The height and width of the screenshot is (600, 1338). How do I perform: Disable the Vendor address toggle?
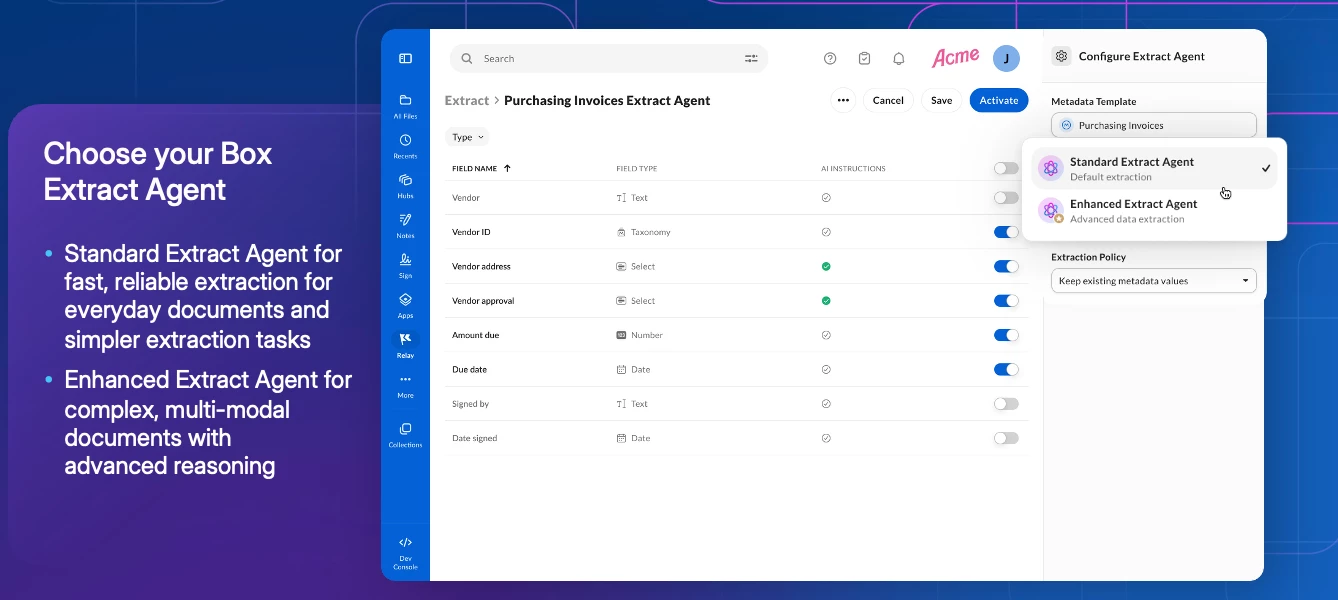(1006, 266)
